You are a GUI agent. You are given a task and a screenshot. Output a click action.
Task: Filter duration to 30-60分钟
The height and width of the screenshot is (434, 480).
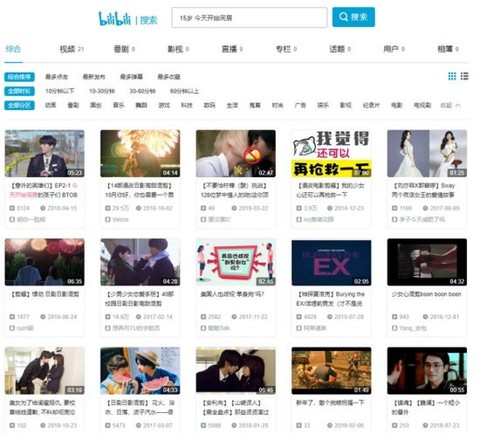tap(142, 91)
